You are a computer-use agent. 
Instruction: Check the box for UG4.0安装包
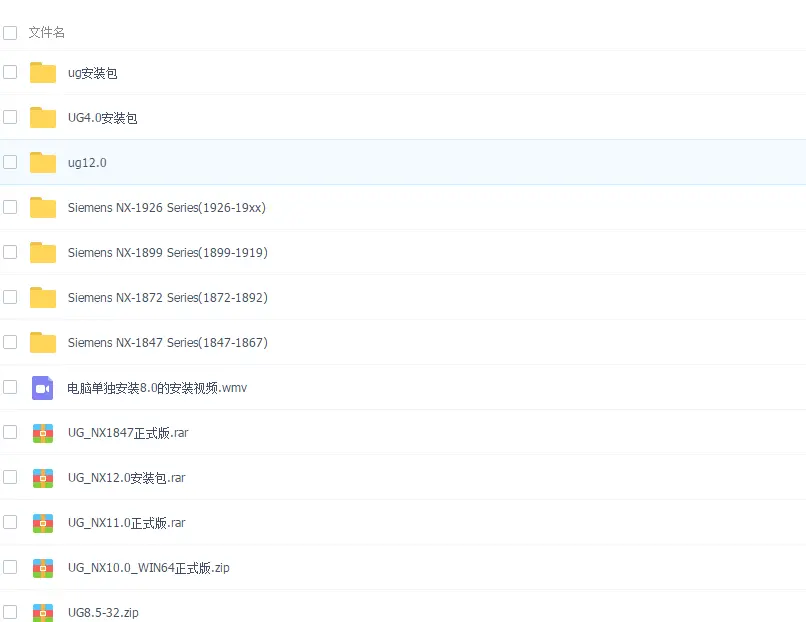pyautogui.click(x=10, y=117)
